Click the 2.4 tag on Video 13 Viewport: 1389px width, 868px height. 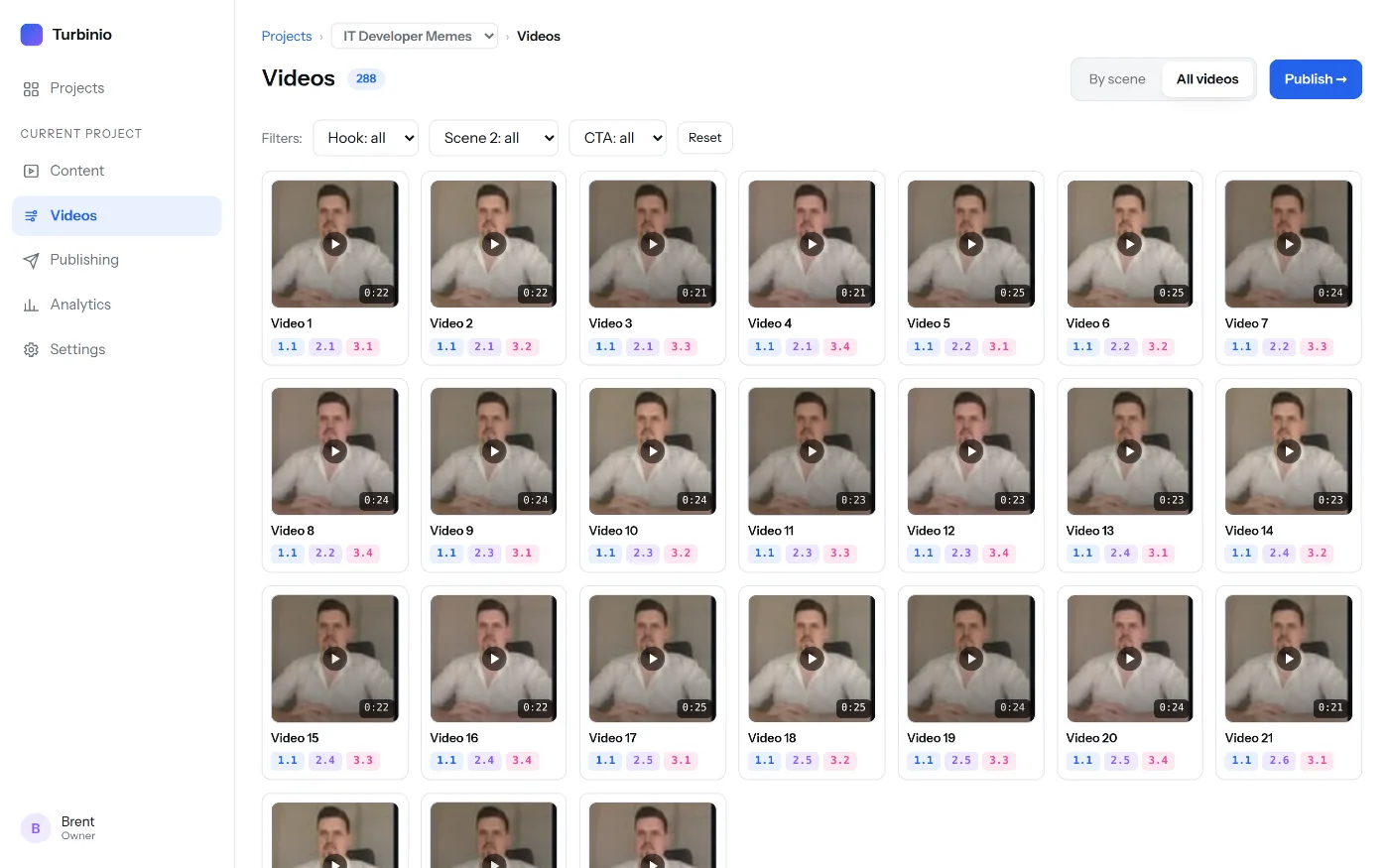coord(1120,554)
